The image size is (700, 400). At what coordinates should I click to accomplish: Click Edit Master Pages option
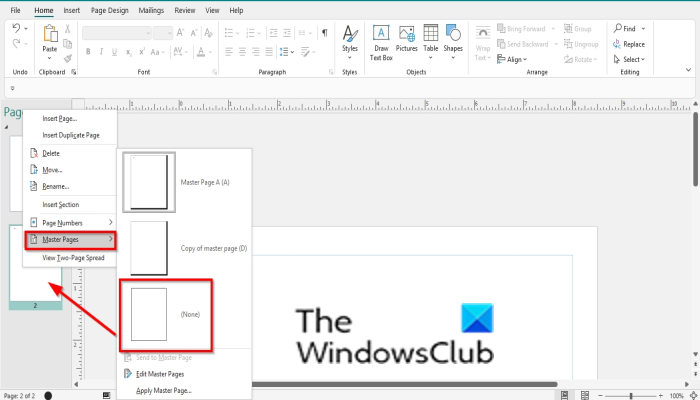coord(185,374)
